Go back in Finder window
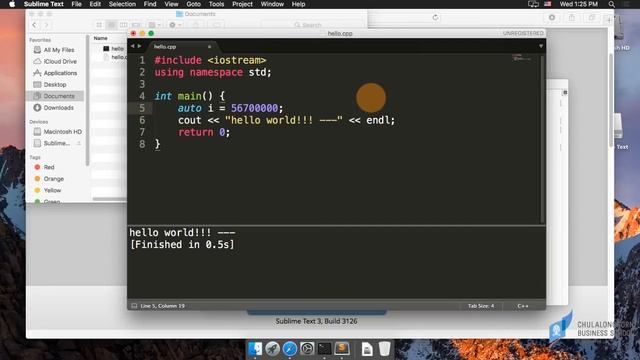Screen dimensions: 640x360 pyautogui.click(x=34, y=25)
